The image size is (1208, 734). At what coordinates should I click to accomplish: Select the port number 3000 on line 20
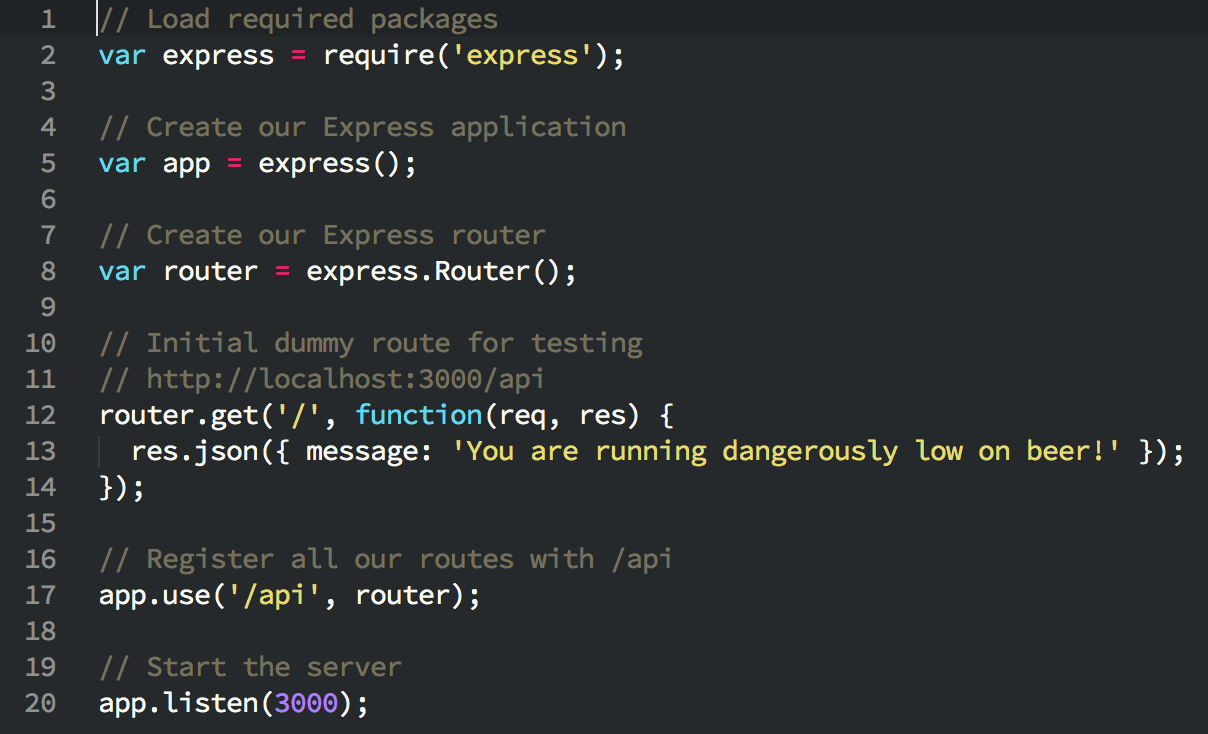305,702
